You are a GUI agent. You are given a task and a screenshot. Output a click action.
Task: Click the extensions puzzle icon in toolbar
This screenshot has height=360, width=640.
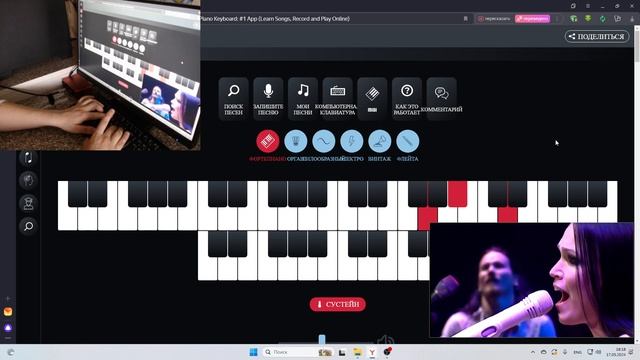coord(618,19)
